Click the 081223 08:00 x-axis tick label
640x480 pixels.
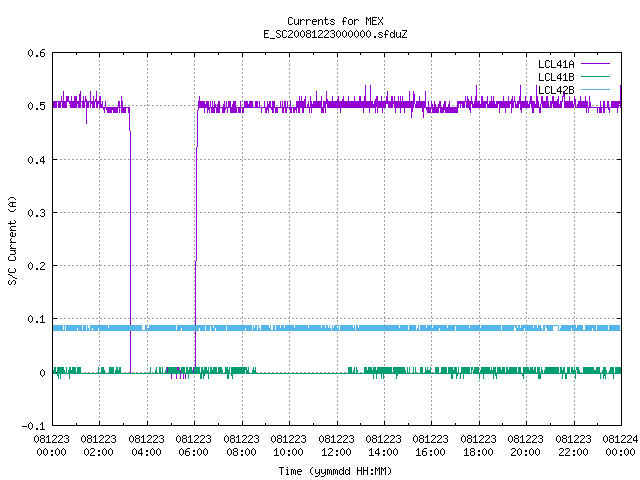pyautogui.click(x=242, y=445)
